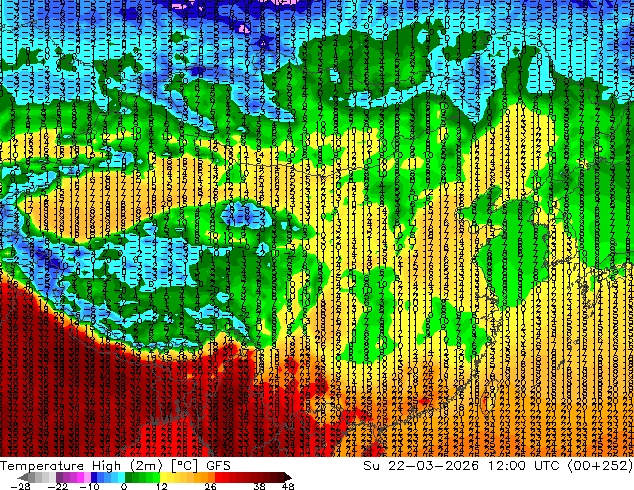Screen dimensions: 634x490
Task: Click the '12:00 UTC' time text
Action: 523,466
